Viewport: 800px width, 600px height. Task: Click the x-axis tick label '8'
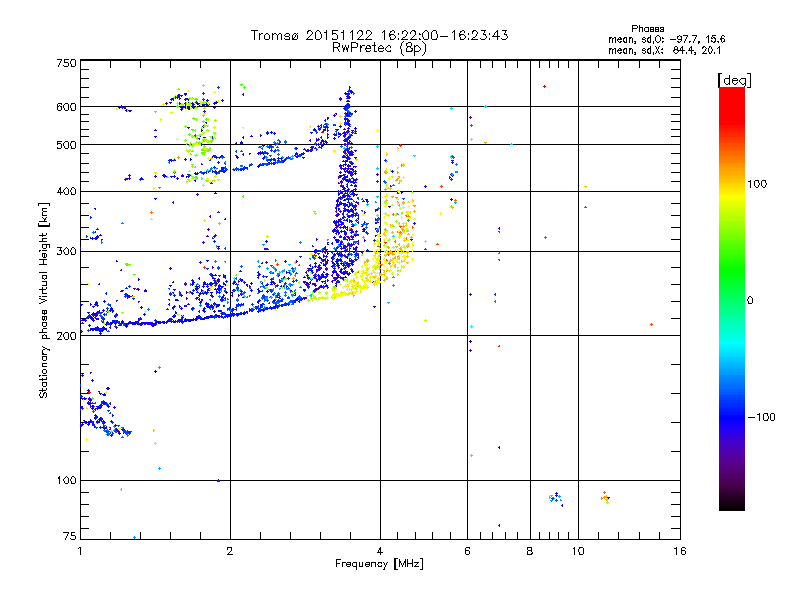click(x=530, y=551)
